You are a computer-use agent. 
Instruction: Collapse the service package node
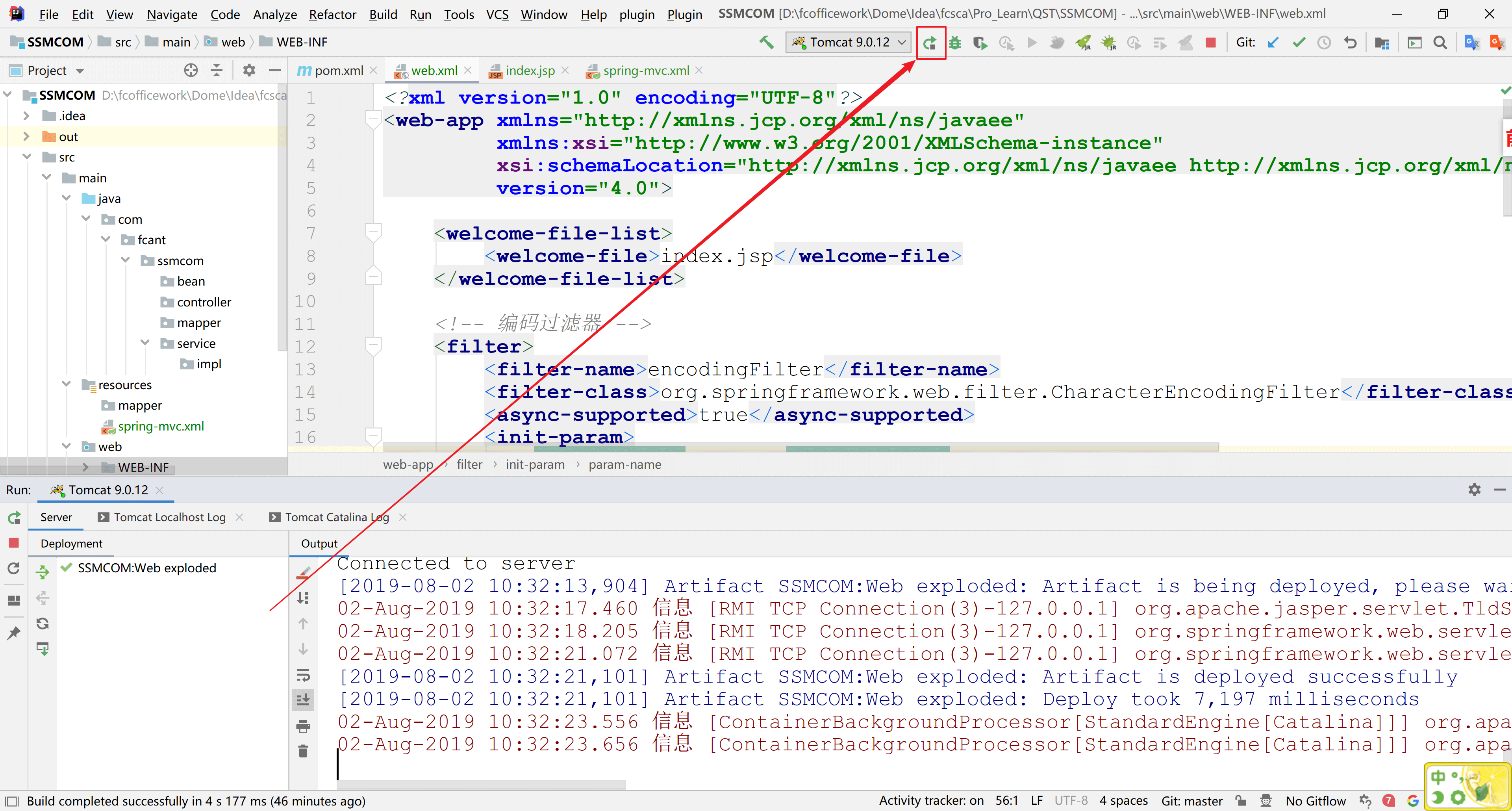[145, 343]
